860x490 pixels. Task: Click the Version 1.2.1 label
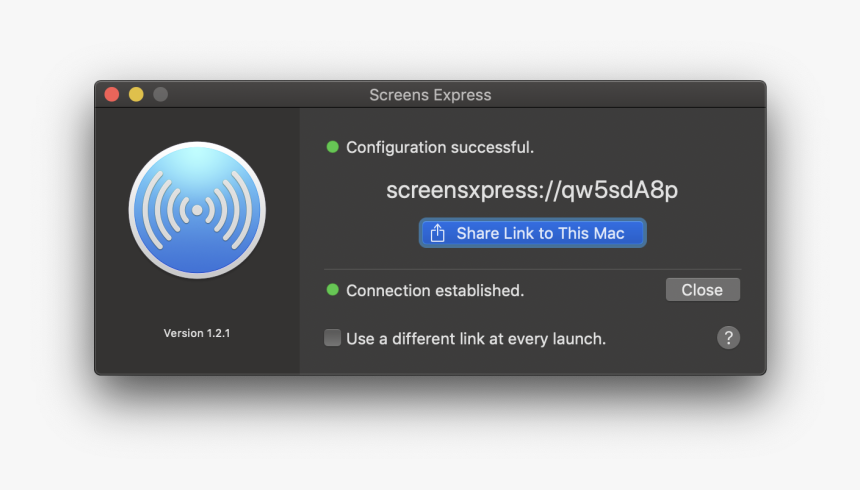click(x=197, y=333)
